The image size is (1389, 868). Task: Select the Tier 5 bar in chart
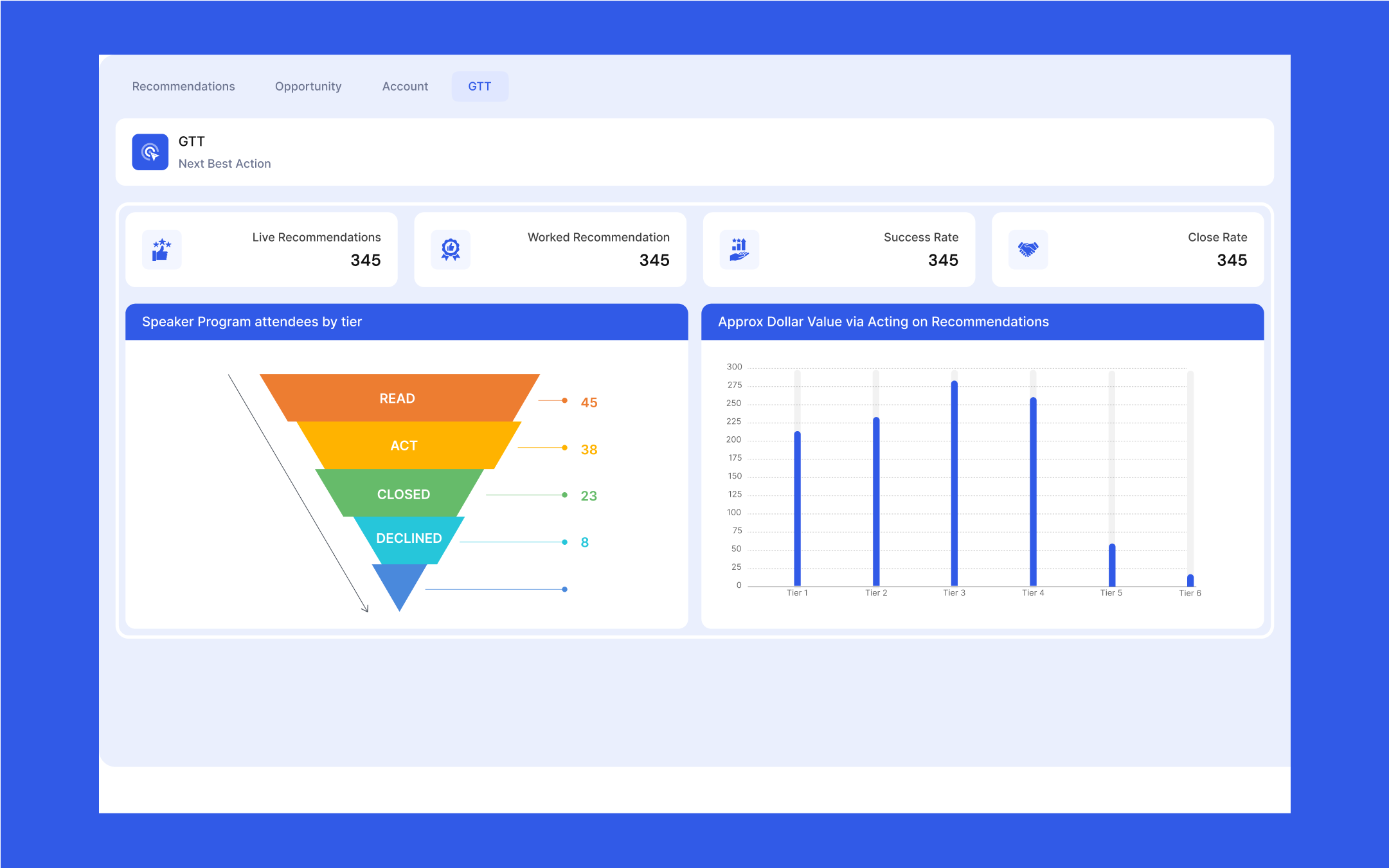click(1112, 565)
